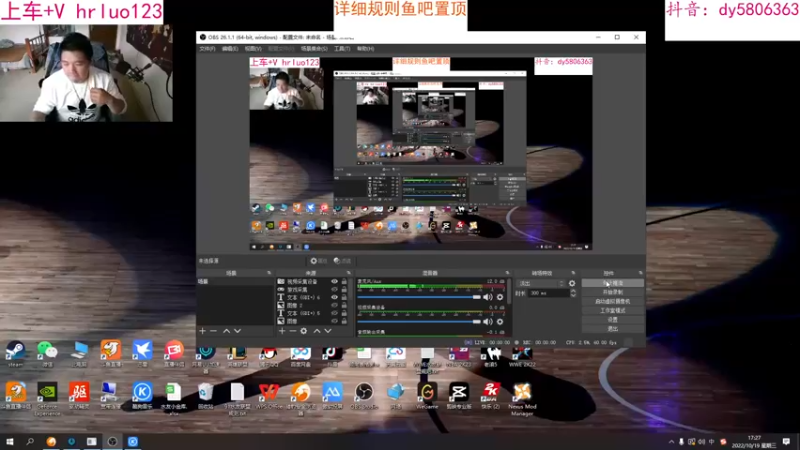Pop out the sources dock panel
This screenshot has width=800, height=450.
[x=349, y=273]
